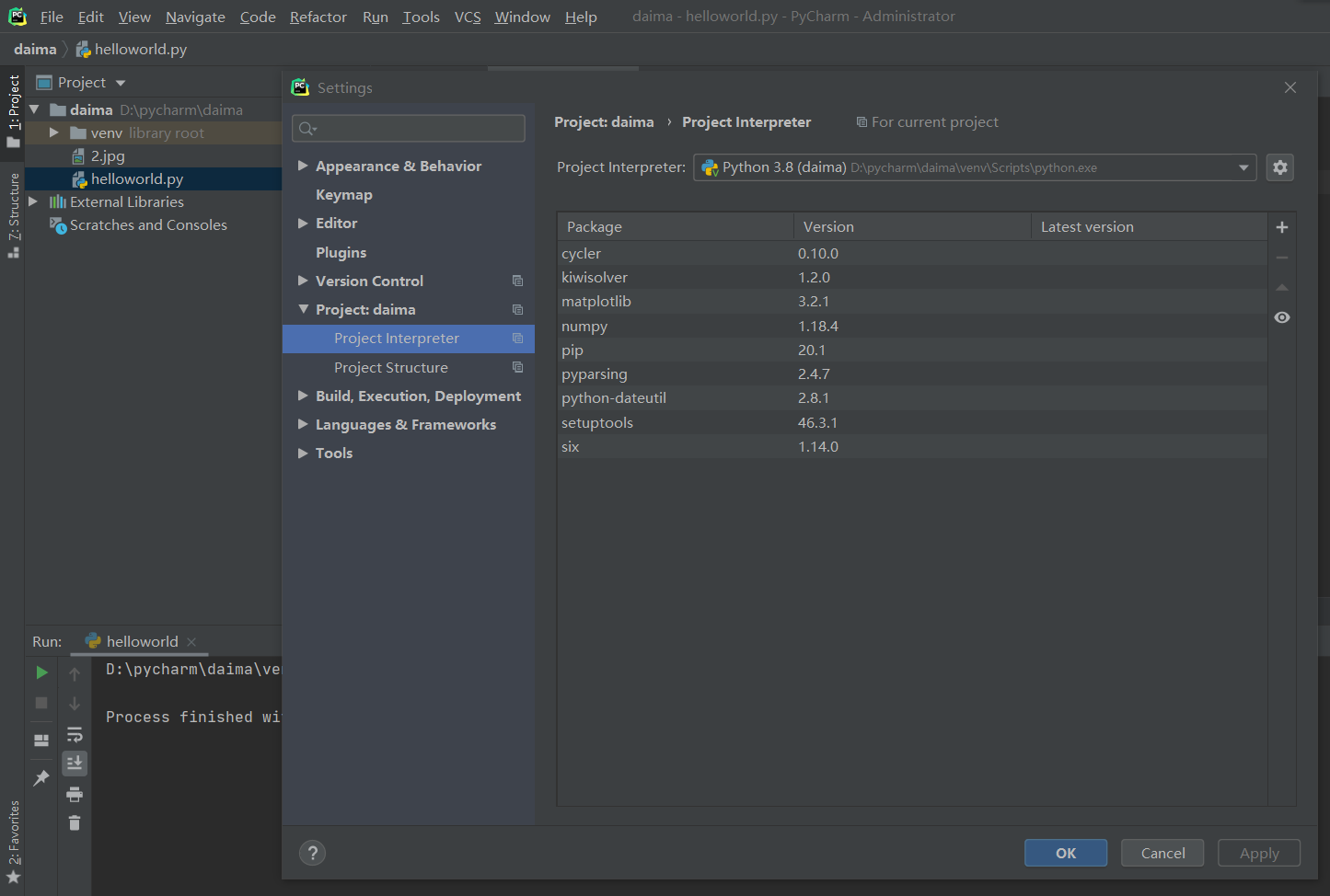Screen dimensions: 1330x896
Task: Click the copy icon next to Project: daima
Action: pos(517,309)
